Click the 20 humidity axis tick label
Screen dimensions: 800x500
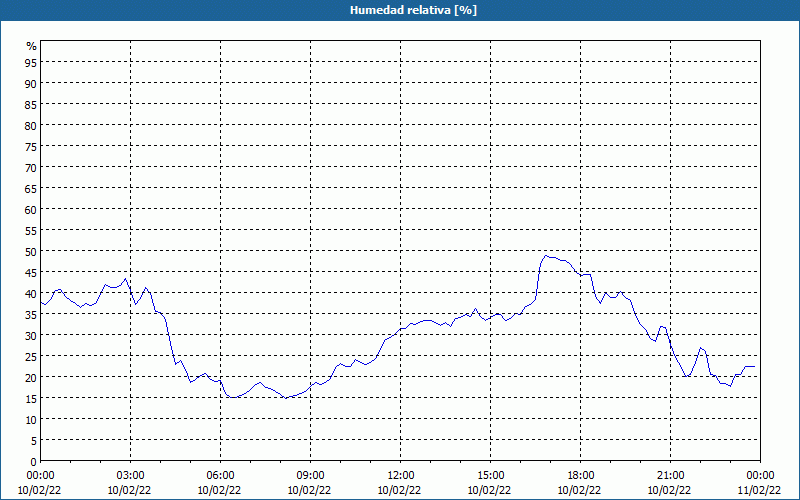pyautogui.click(x=31, y=378)
